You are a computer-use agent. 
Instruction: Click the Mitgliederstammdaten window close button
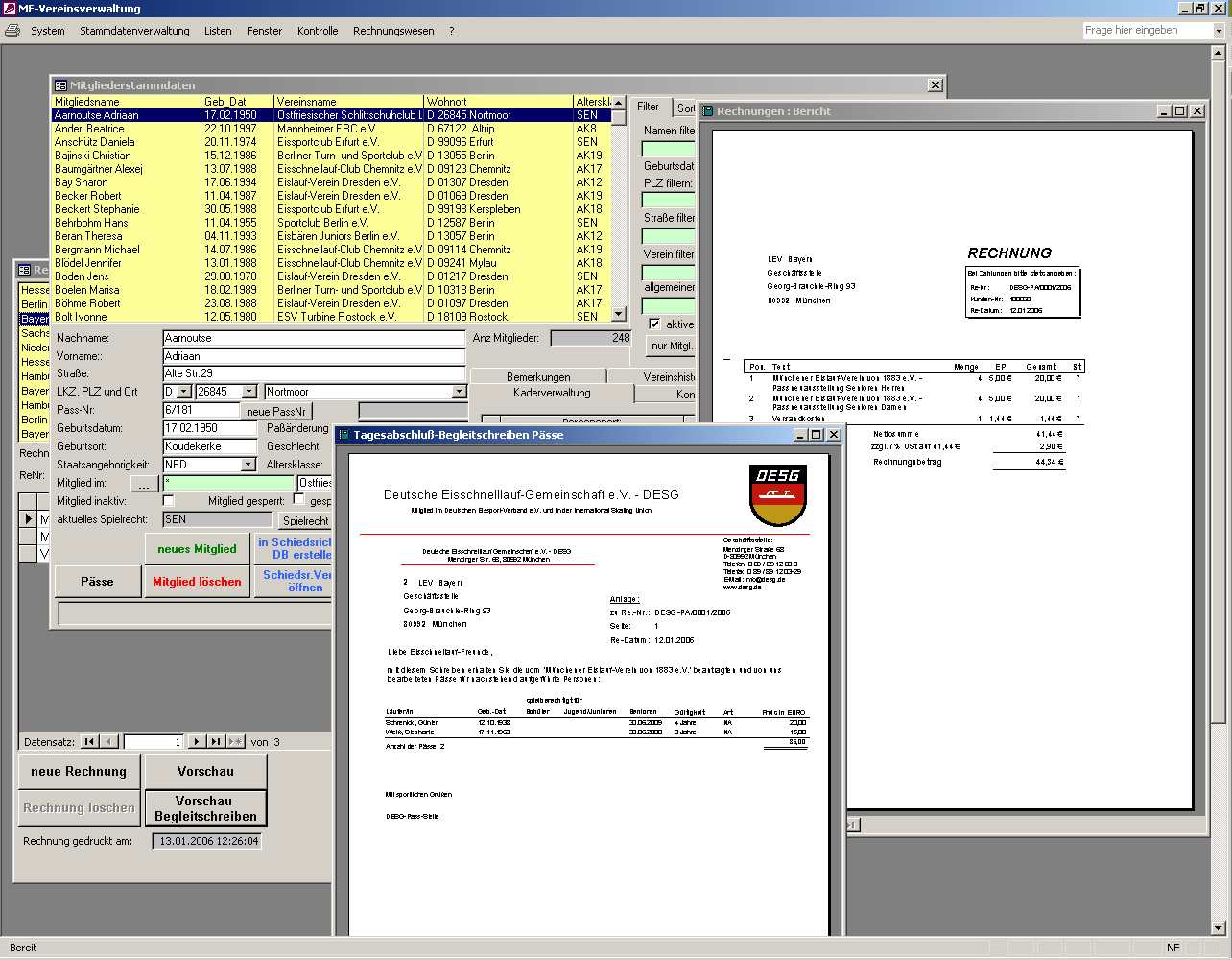[x=936, y=85]
